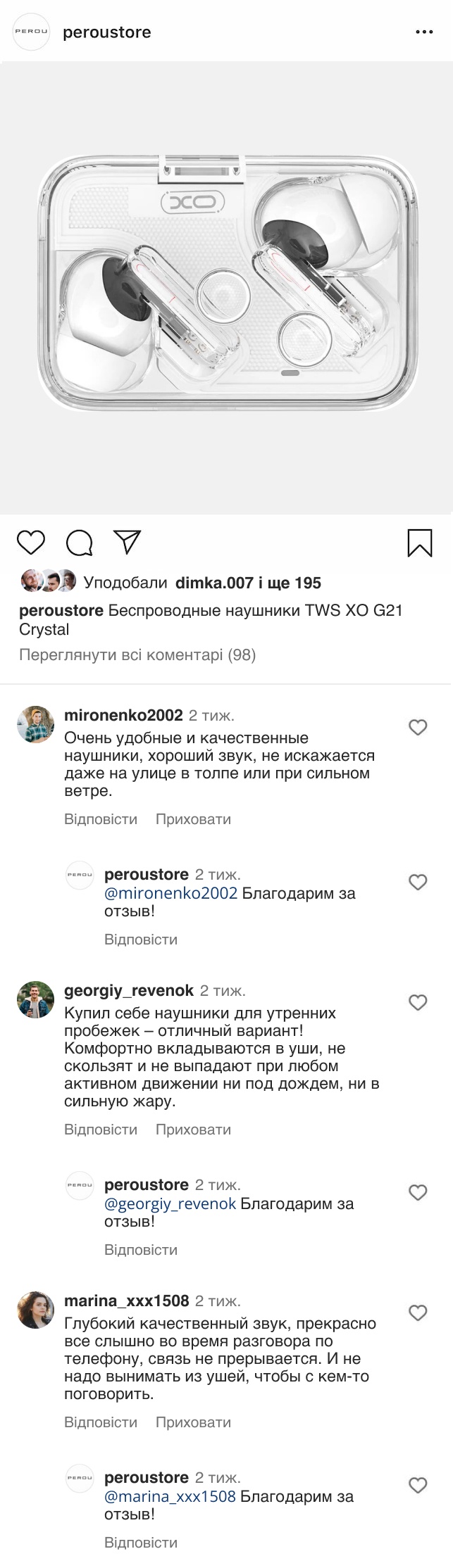
Task: Like the post with the heart icon
Action: (x=31, y=543)
